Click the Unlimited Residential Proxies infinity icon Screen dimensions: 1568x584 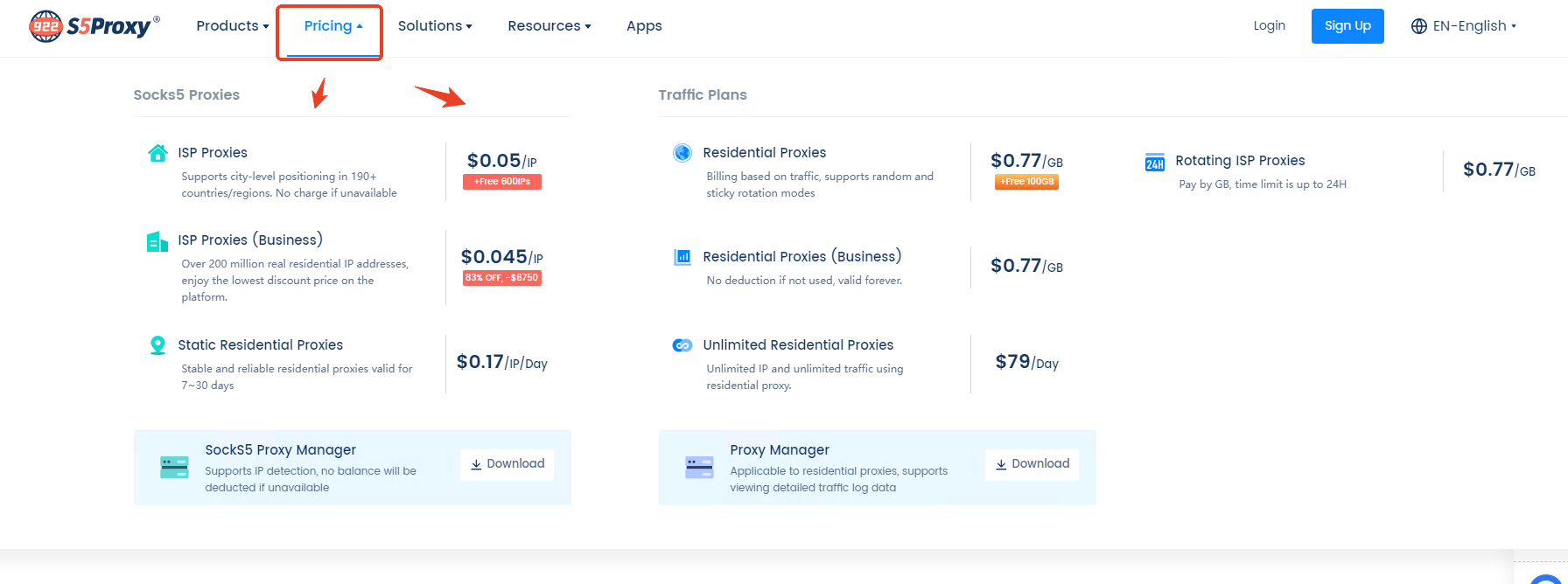pos(682,345)
